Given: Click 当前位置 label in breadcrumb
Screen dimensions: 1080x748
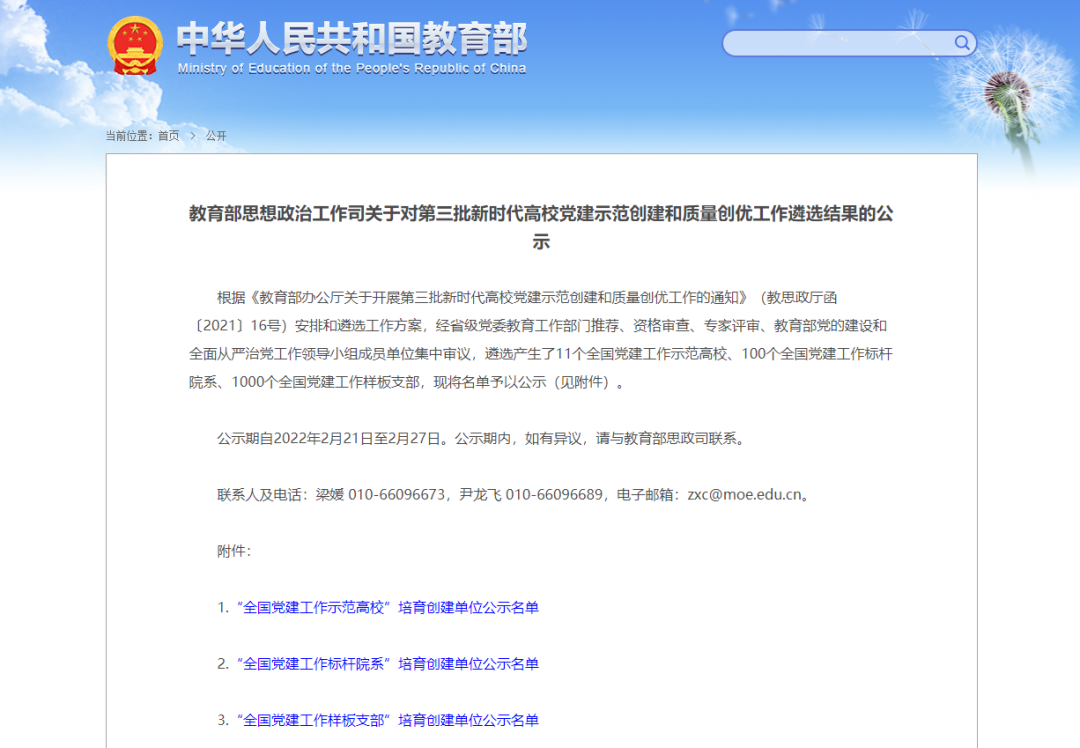Looking at the screenshot, I should tap(128, 136).
